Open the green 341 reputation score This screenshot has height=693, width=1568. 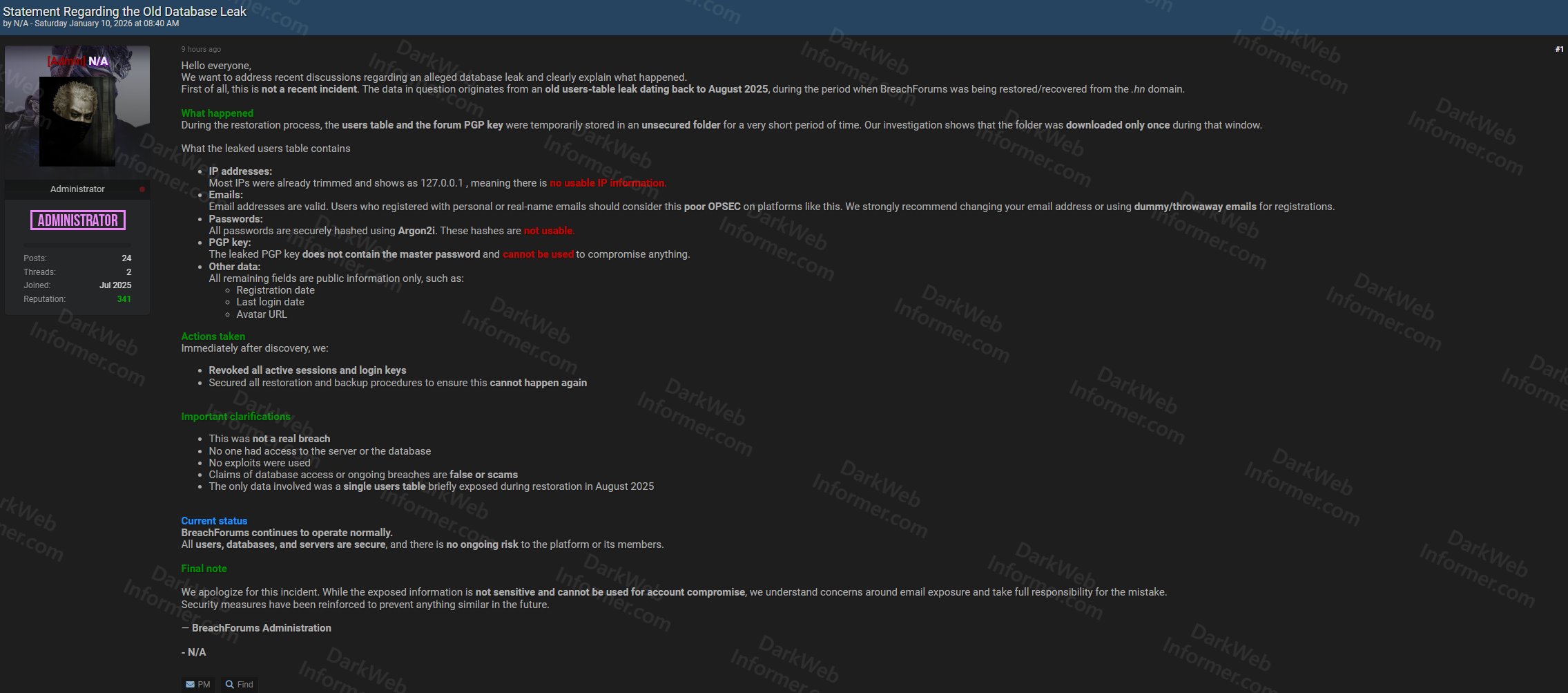point(124,299)
